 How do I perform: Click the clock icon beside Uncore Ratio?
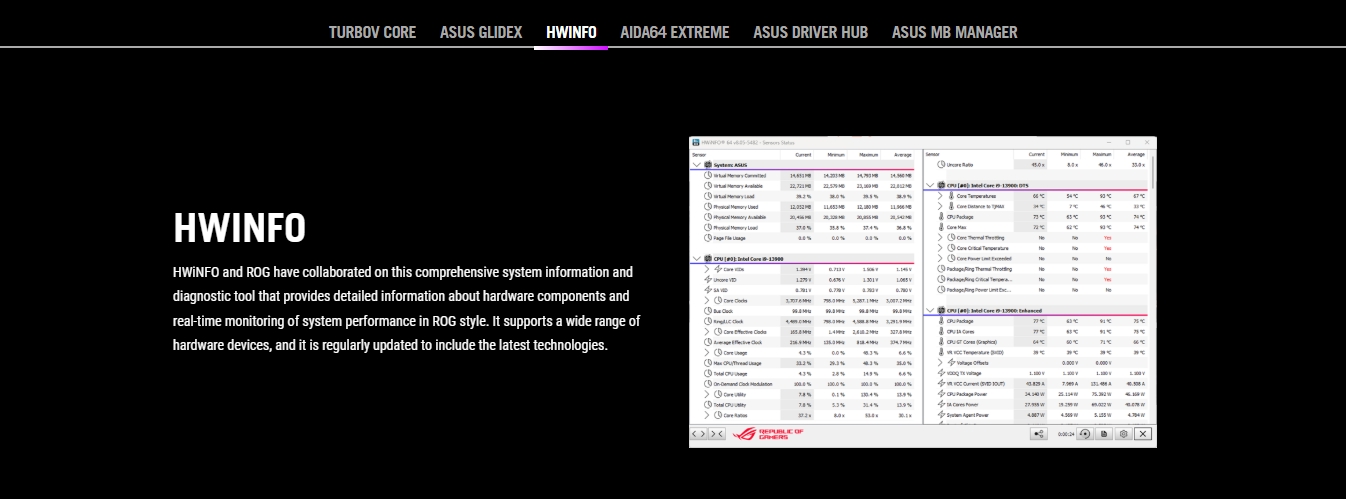click(941, 164)
